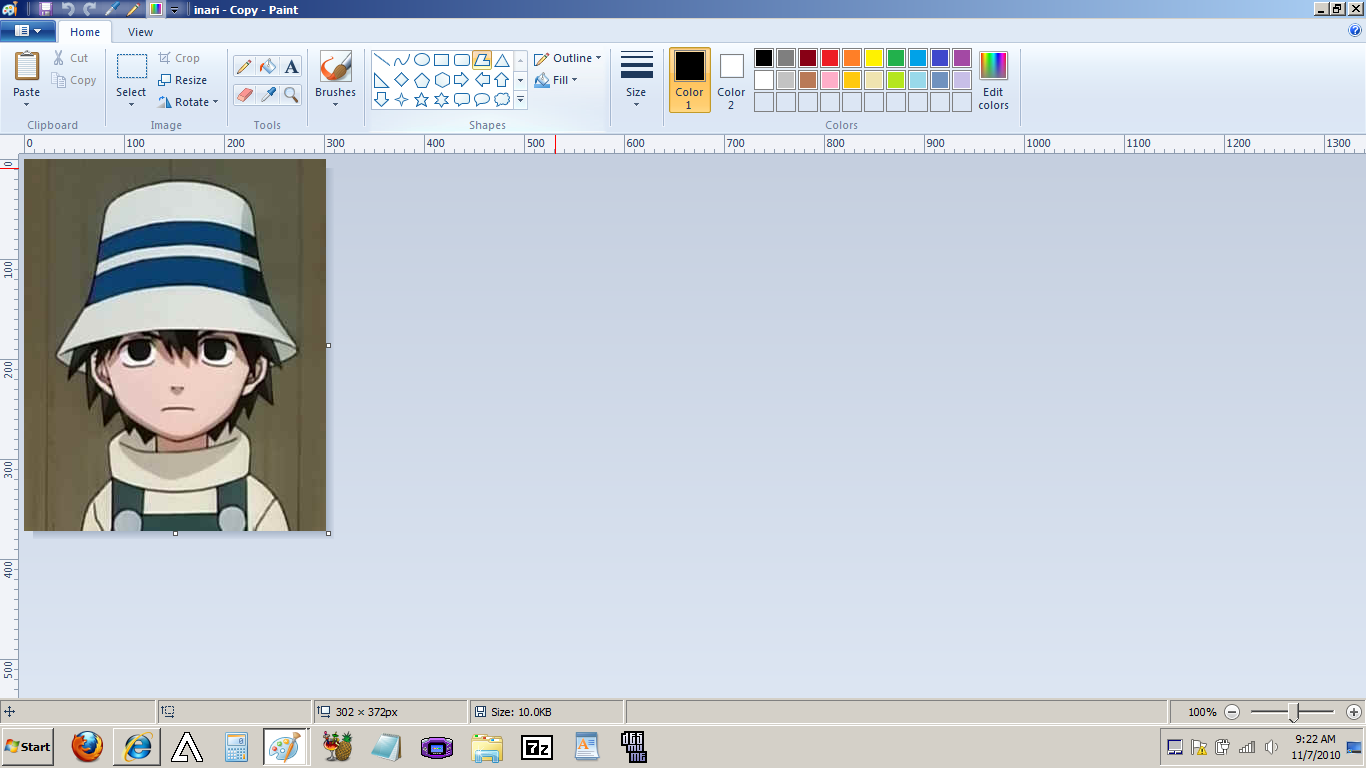Screen dimensions: 1366x768
Task: Choose the Five-point star shape
Action: (x=421, y=100)
